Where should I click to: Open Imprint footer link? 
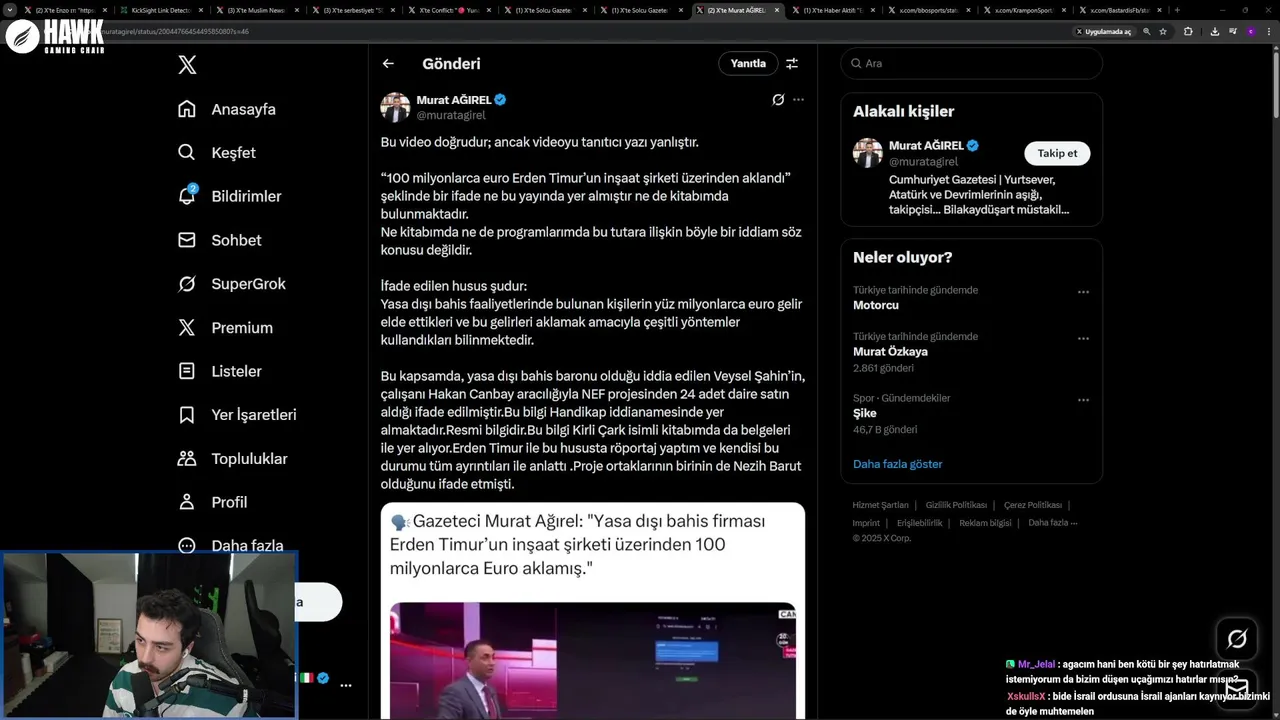click(866, 523)
